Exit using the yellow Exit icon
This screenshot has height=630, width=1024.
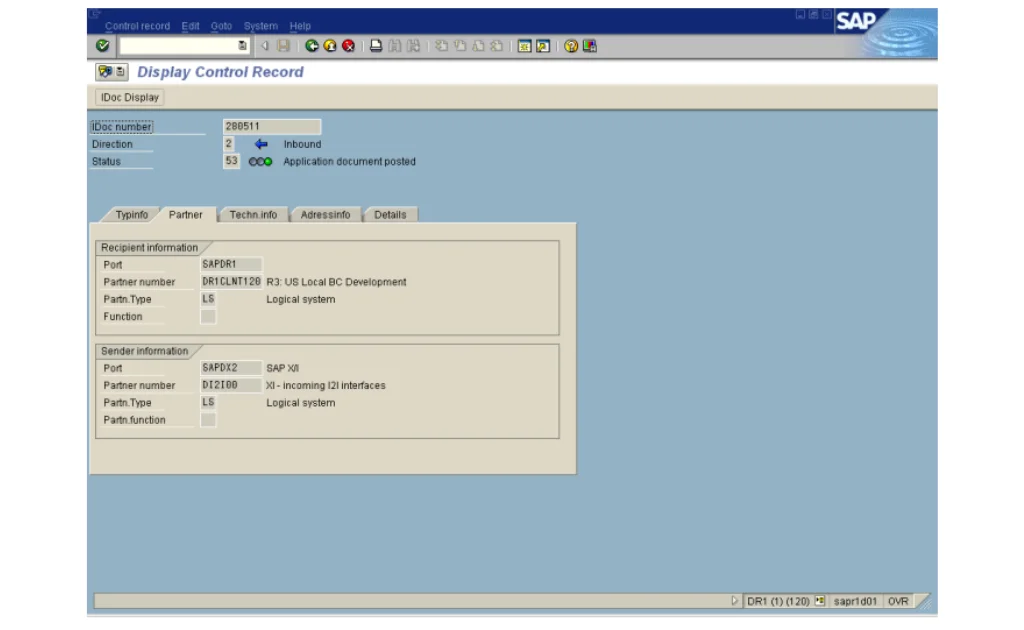point(330,46)
